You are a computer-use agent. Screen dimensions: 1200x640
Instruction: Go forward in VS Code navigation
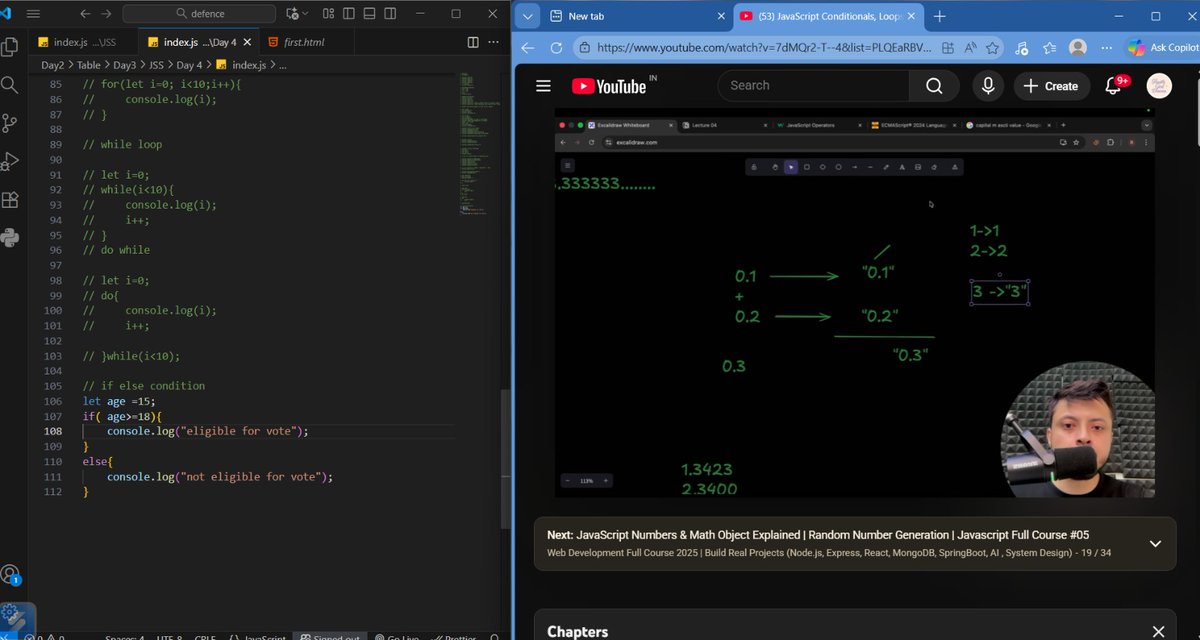click(x=108, y=14)
